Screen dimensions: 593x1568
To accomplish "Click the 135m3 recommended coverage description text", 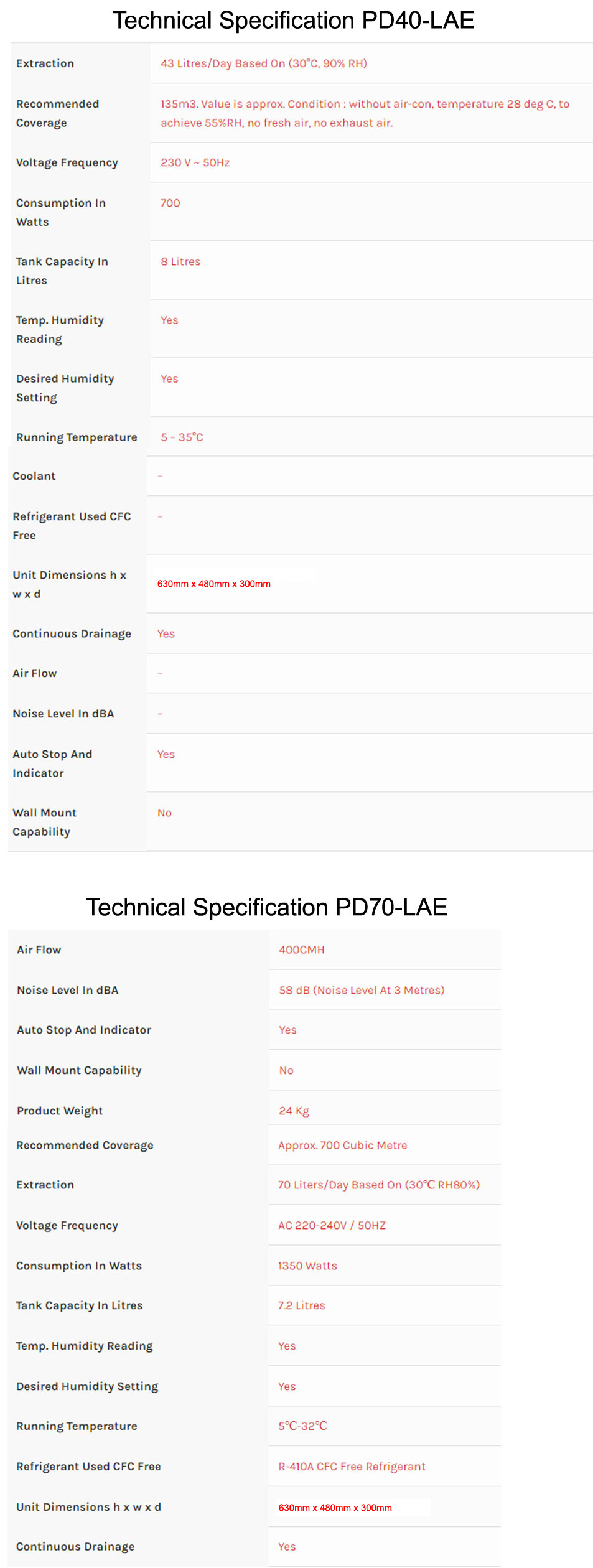I will point(365,113).
